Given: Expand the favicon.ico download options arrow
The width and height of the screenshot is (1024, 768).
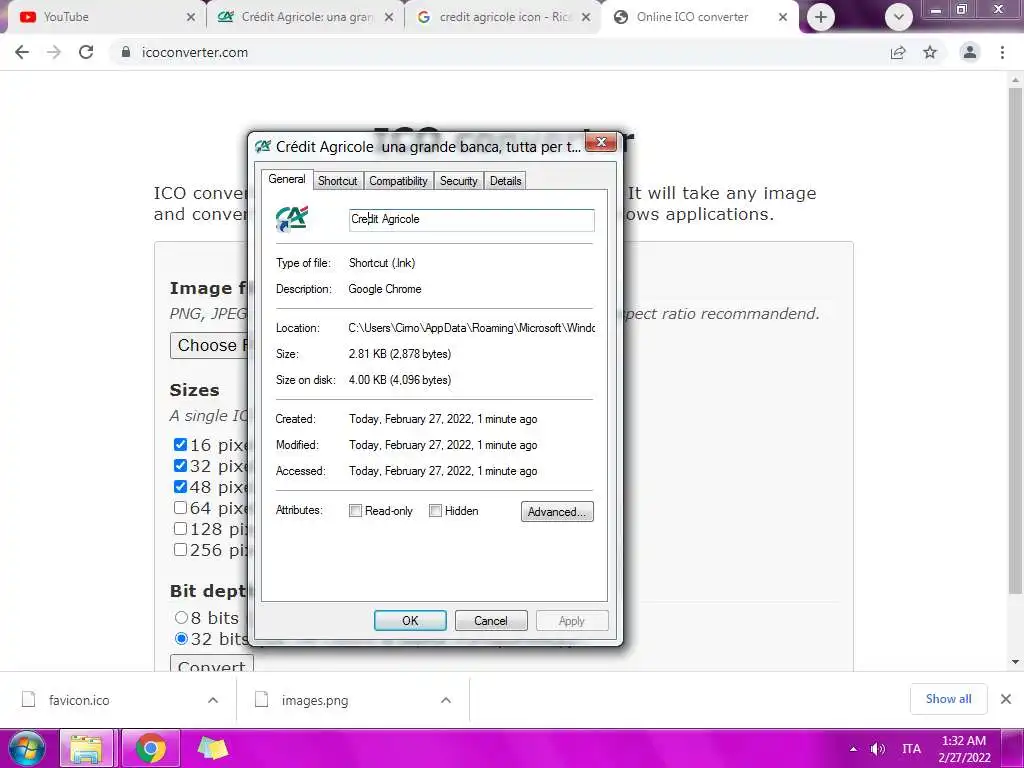Looking at the screenshot, I should point(213,700).
